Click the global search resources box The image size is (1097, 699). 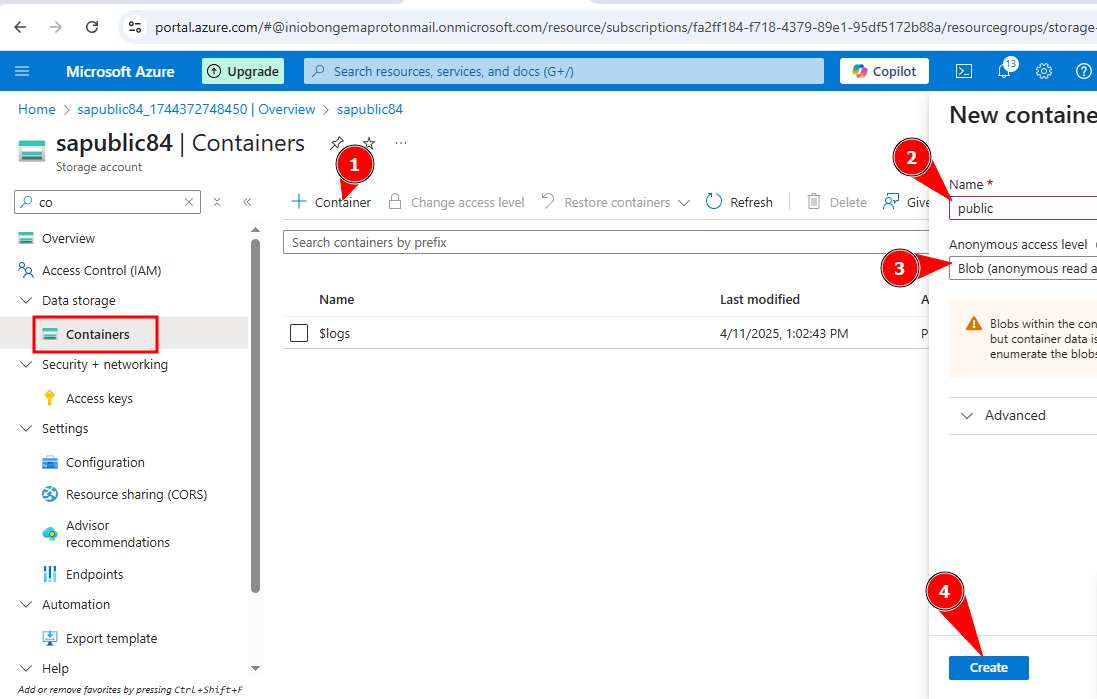point(564,71)
